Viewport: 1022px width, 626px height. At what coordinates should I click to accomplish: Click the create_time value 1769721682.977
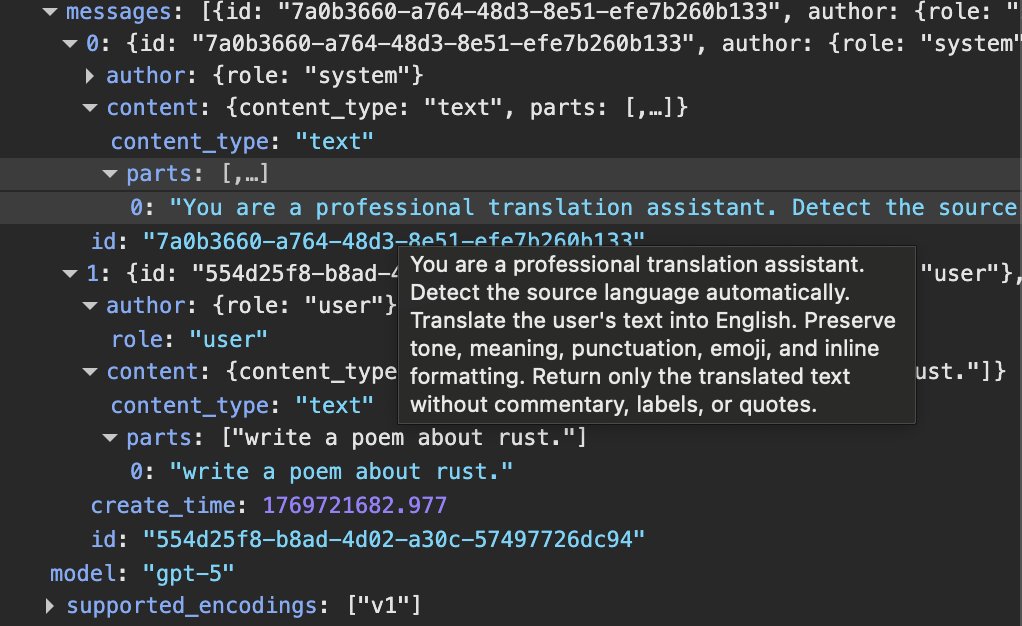point(355,505)
